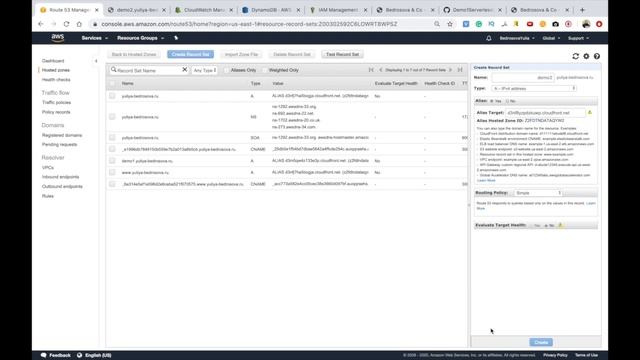Click the browser forward arrow

(x=53, y=24)
